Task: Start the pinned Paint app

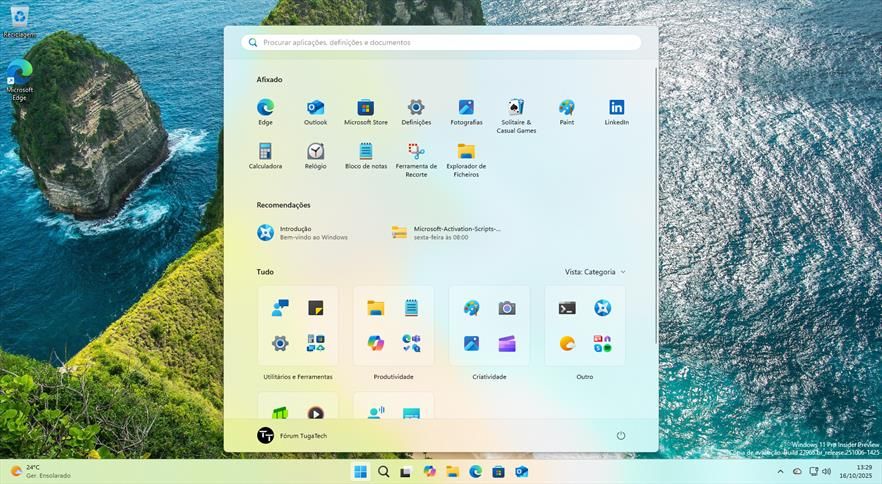Action: coord(566,111)
